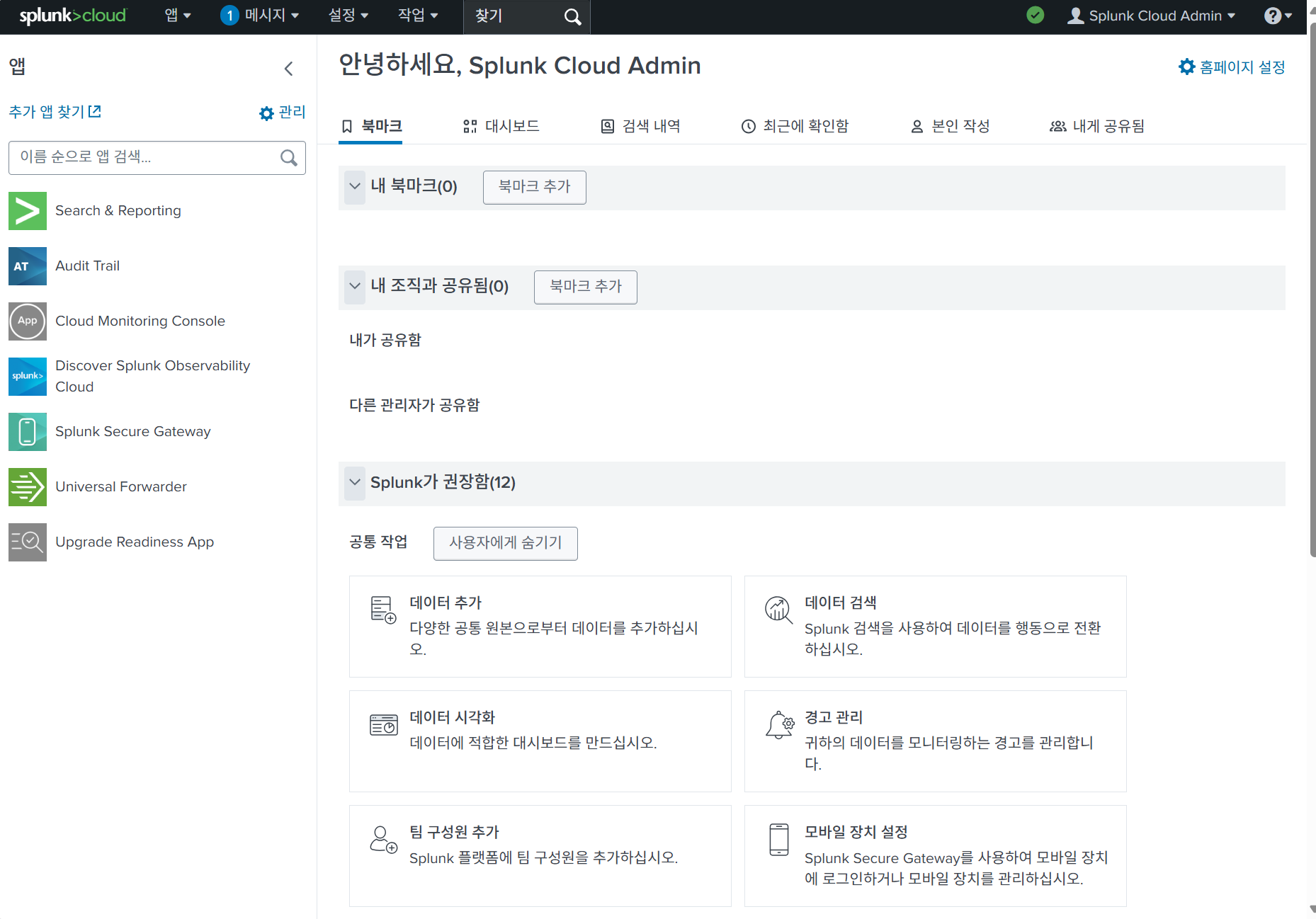This screenshot has height=919, width=1316.
Task: Open the 설정 dropdown menu
Action: click(x=348, y=16)
